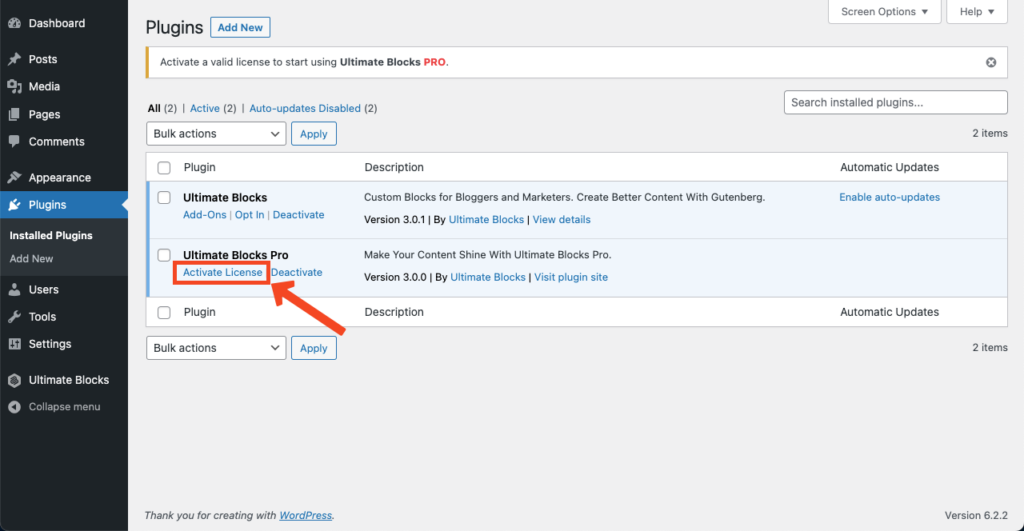The height and width of the screenshot is (531, 1024).
Task: Open the bottom Bulk actions dropdown
Action: (x=216, y=347)
